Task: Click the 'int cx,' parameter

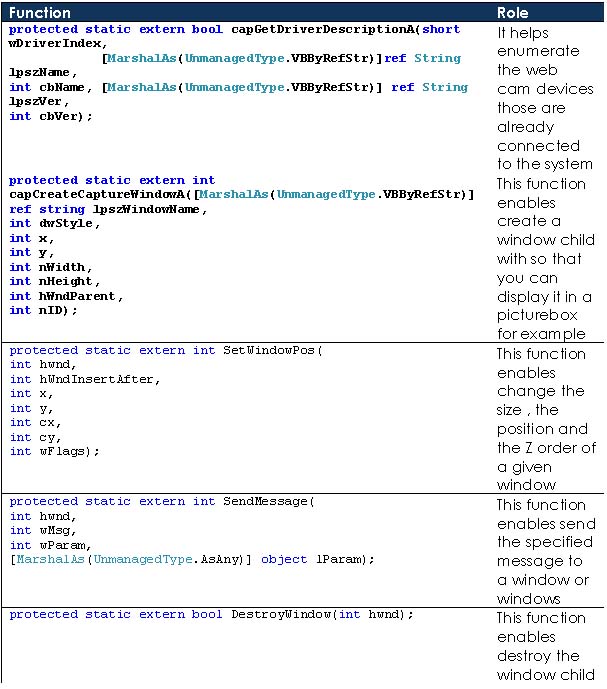Action: [36, 423]
